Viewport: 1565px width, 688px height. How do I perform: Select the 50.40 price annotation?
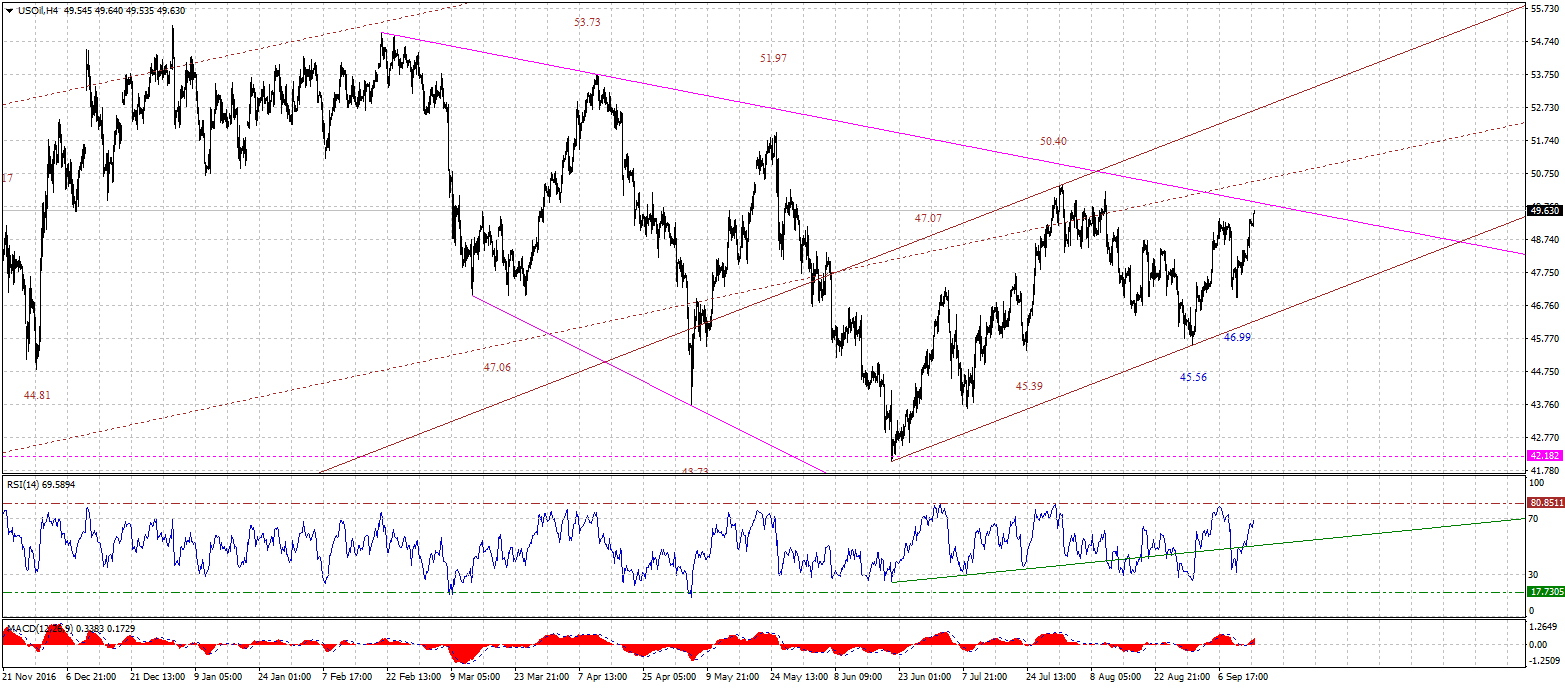[1053, 141]
